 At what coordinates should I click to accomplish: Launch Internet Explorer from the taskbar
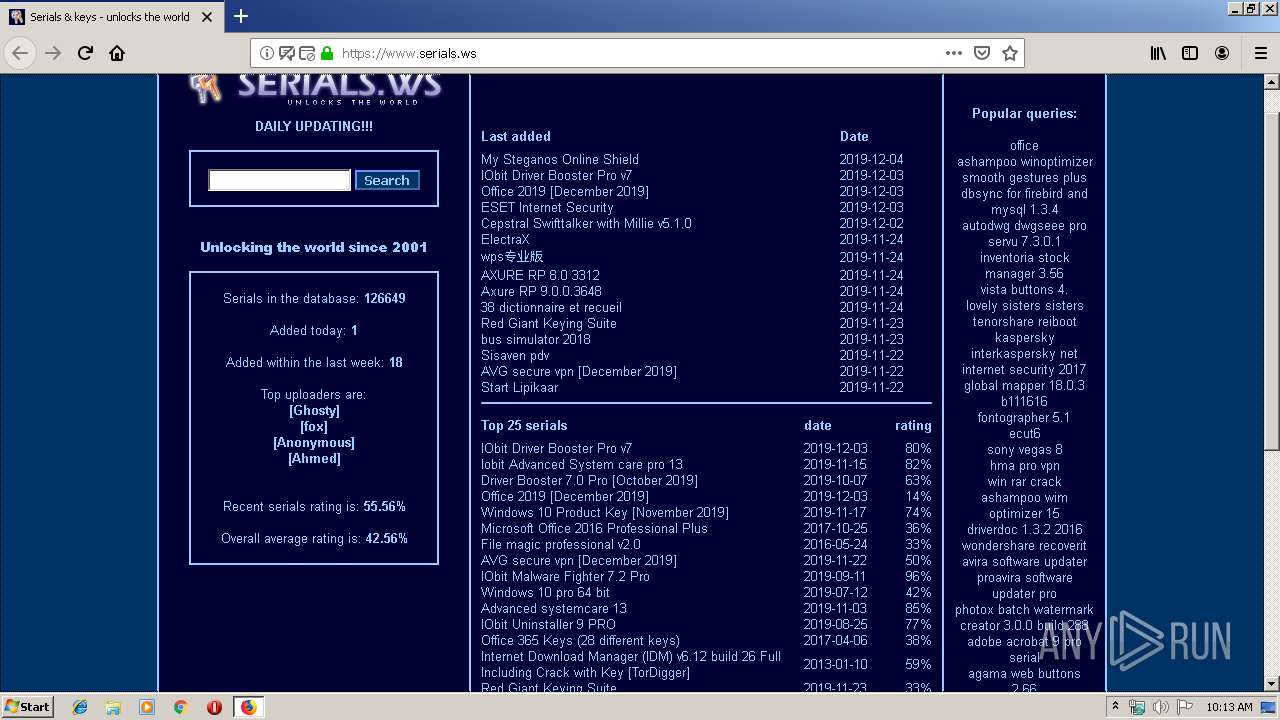coord(80,707)
